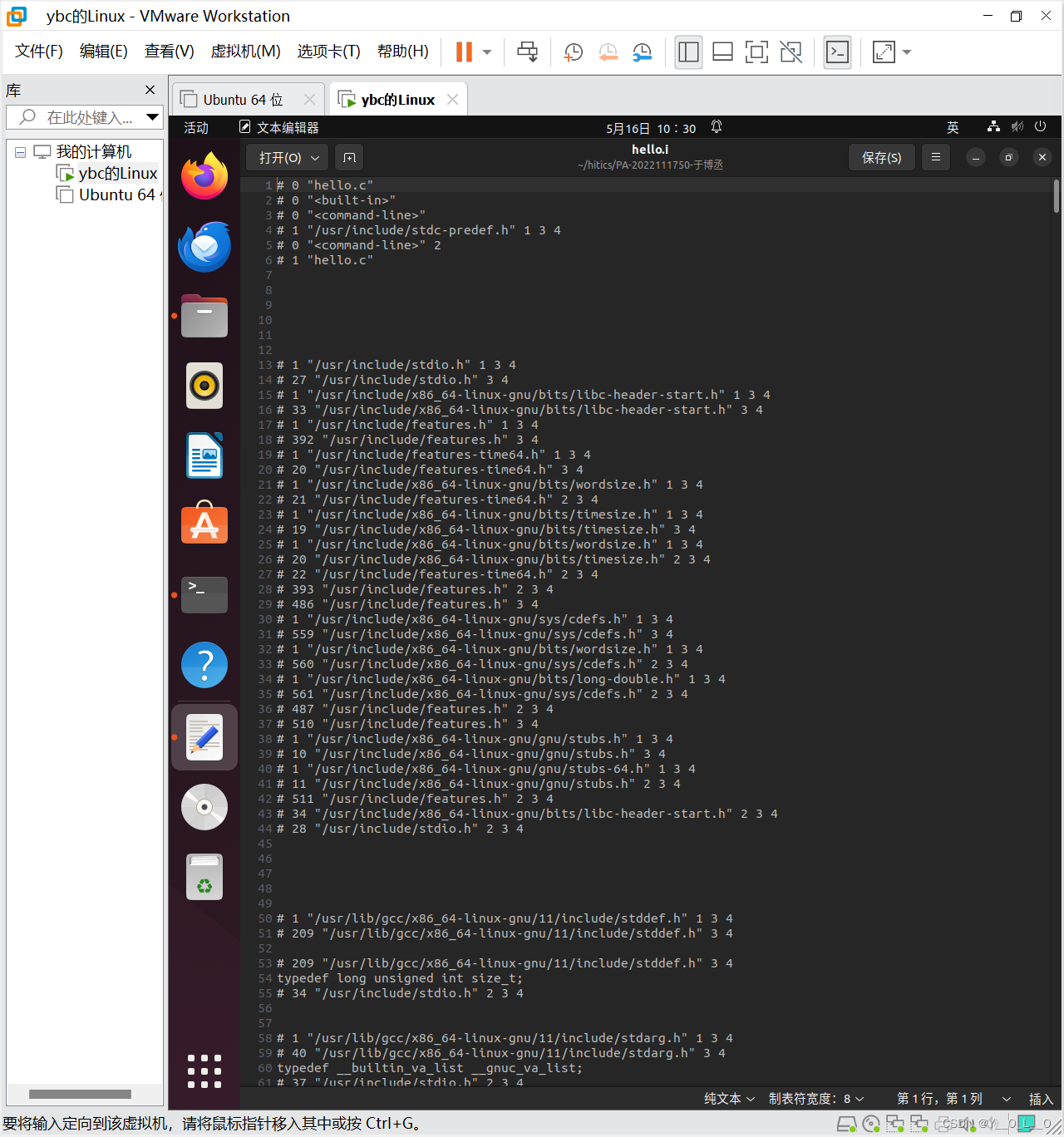1064x1137 pixels.
Task: Open the 虚拟机(M) menu
Action: click(x=246, y=52)
